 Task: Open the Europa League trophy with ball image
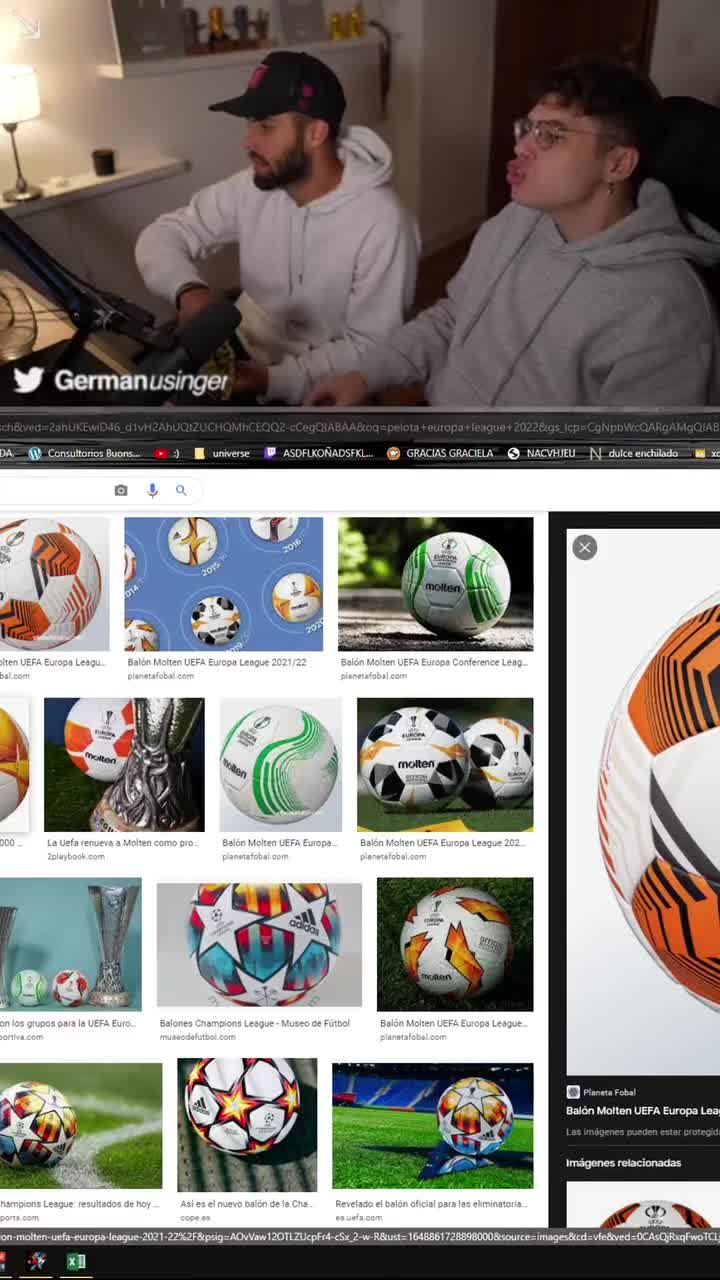pos(124,764)
